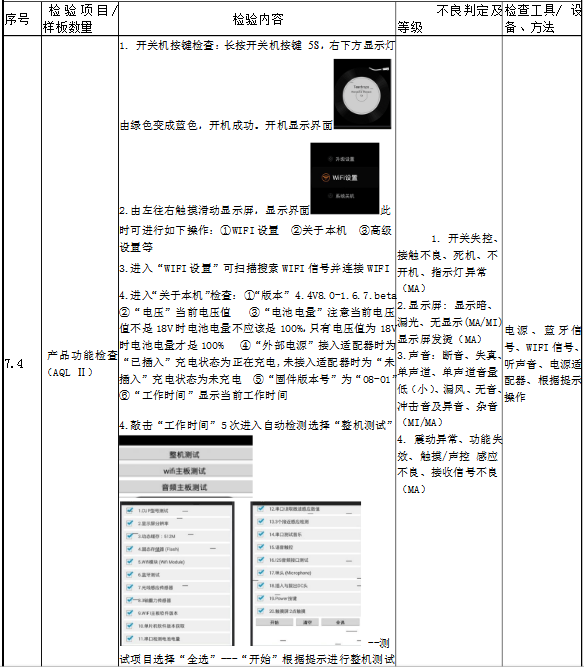
Task: Toggle checkbox for 4 Flash storage test
Action: (130, 549)
